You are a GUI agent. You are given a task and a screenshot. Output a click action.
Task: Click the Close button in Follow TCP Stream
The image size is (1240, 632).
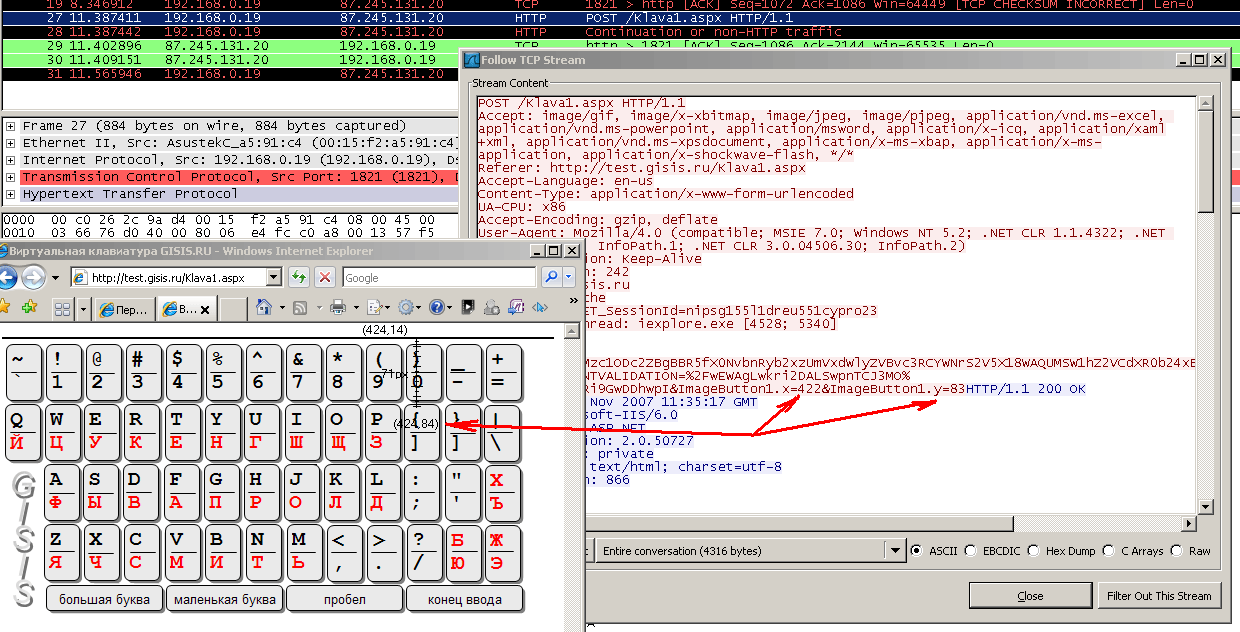[1030, 595]
